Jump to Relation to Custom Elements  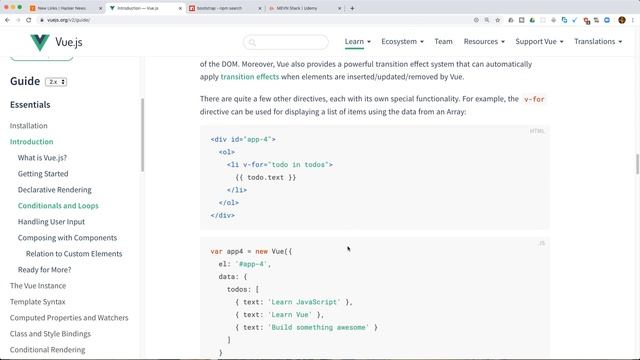[x=74, y=253]
